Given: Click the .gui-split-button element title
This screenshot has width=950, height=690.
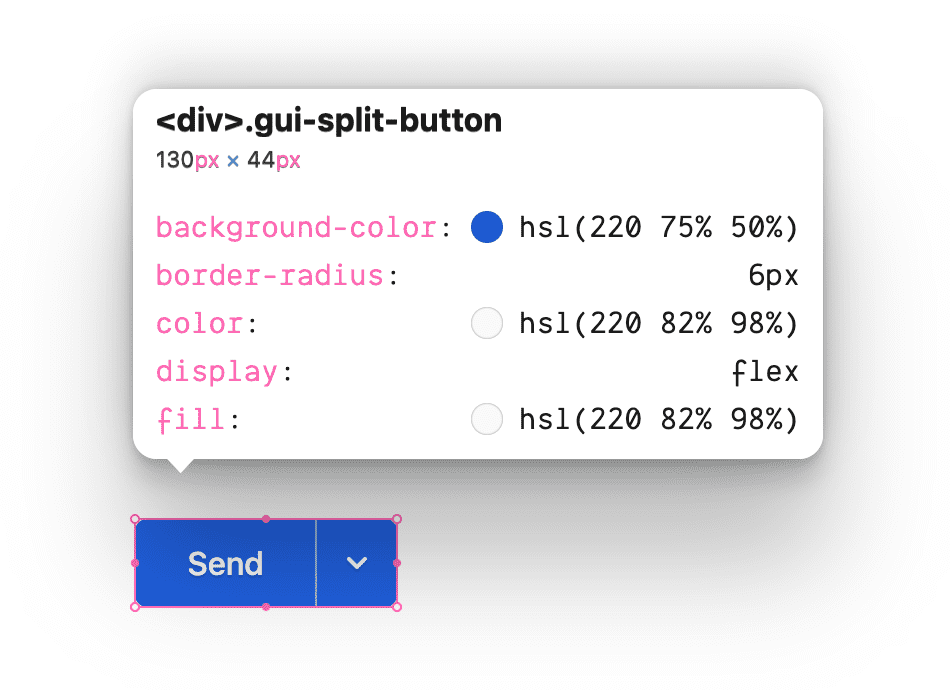Looking at the screenshot, I should [328, 120].
